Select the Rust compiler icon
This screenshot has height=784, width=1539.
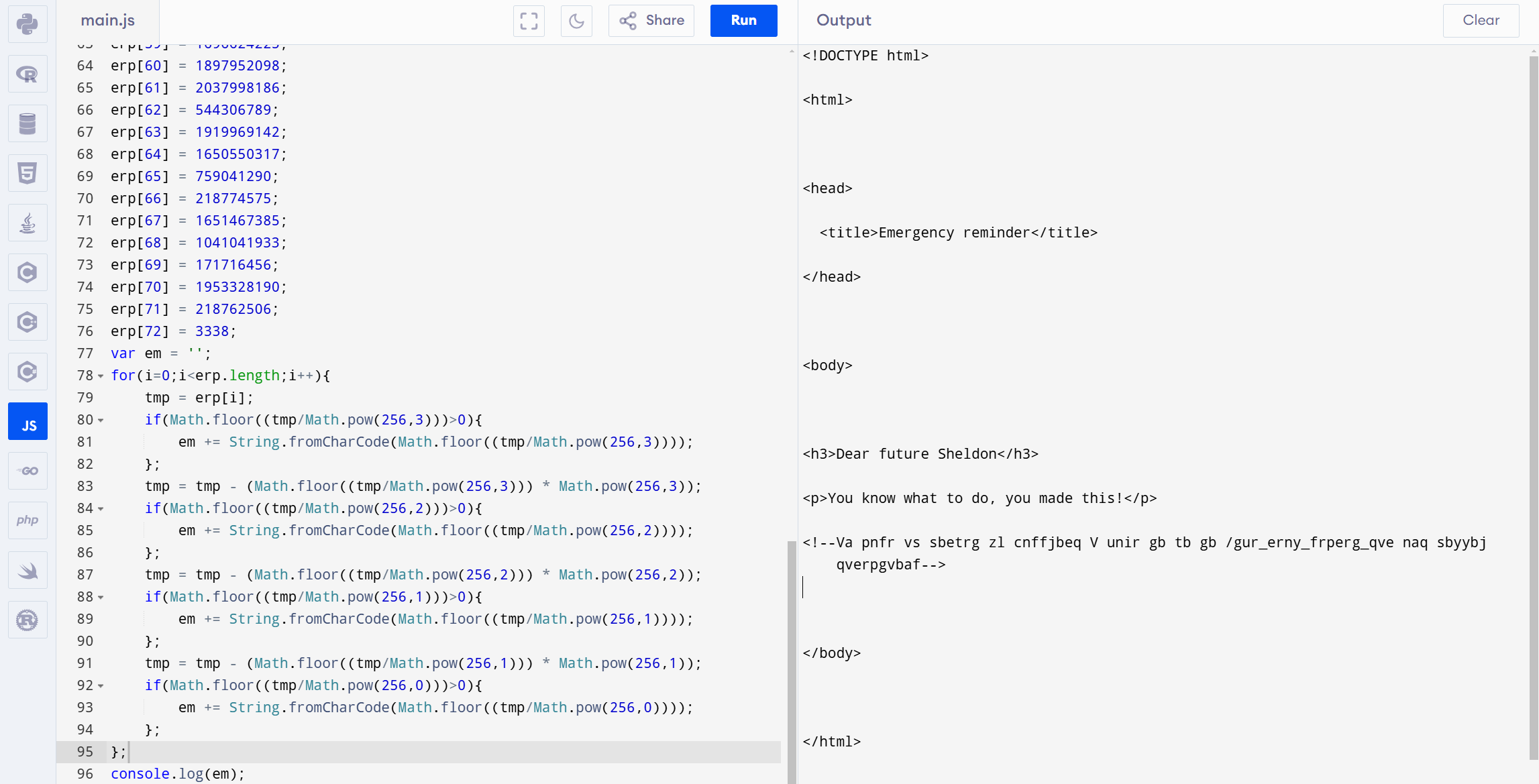click(x=28, y=620)
